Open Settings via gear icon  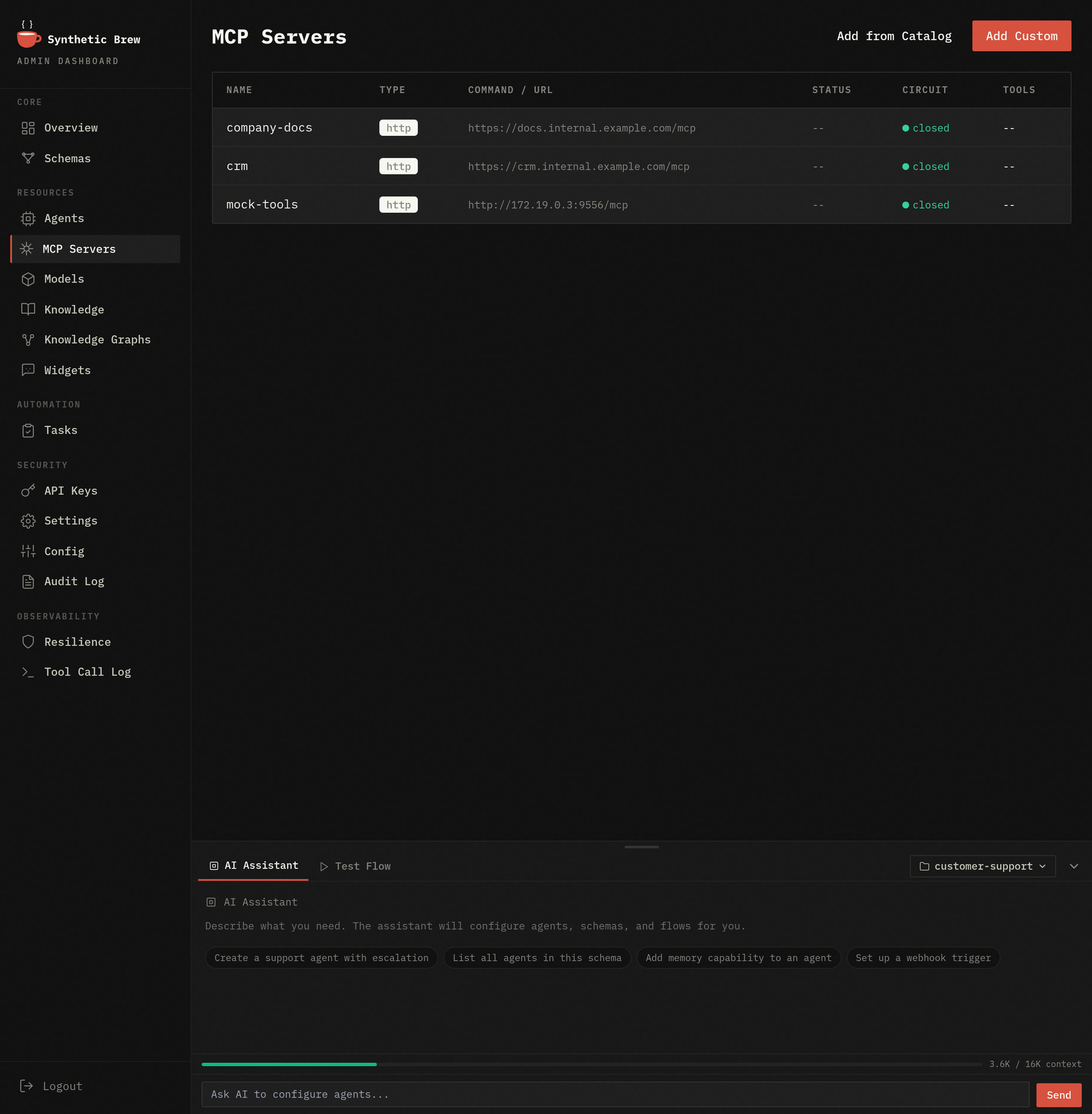point(28,520)
